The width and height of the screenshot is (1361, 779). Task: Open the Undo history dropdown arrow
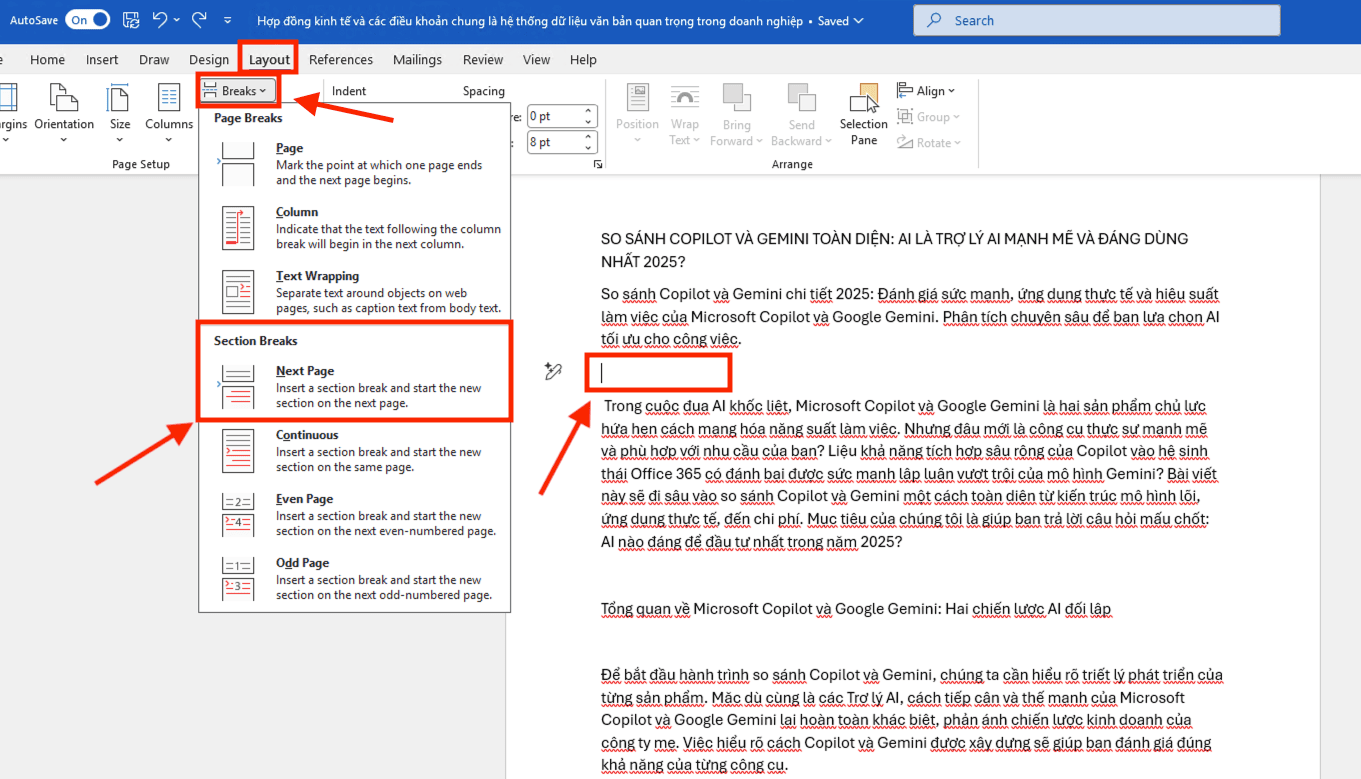[177, 20]
